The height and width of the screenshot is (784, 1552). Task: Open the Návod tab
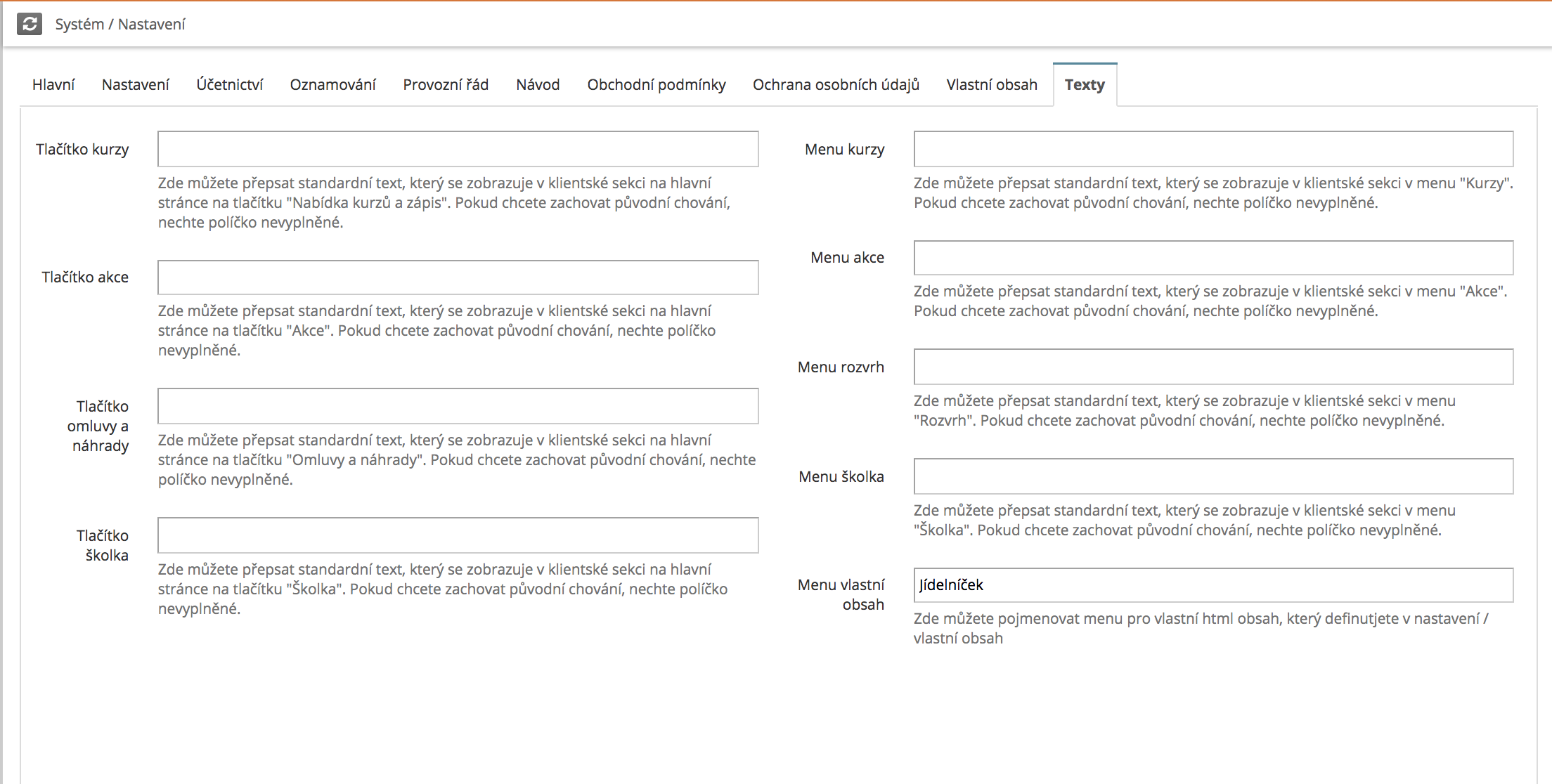click(x=538, y=85)
